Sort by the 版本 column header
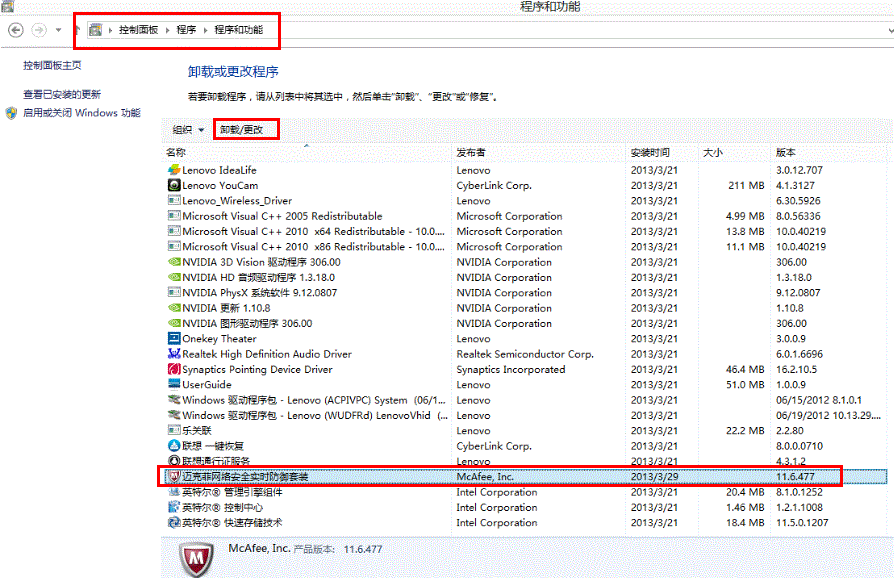894x578 pixels. coord(830,152)
